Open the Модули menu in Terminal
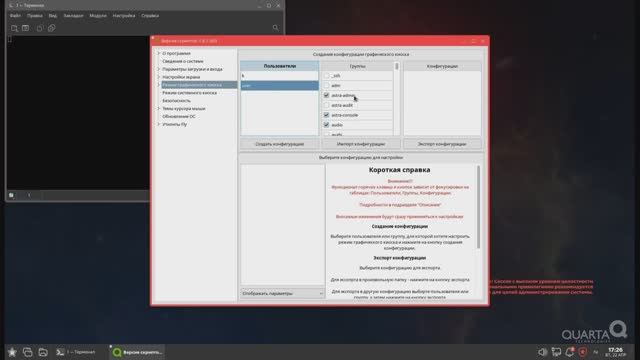The width and height of the screenshot is (640, 360). click(98, 16)
